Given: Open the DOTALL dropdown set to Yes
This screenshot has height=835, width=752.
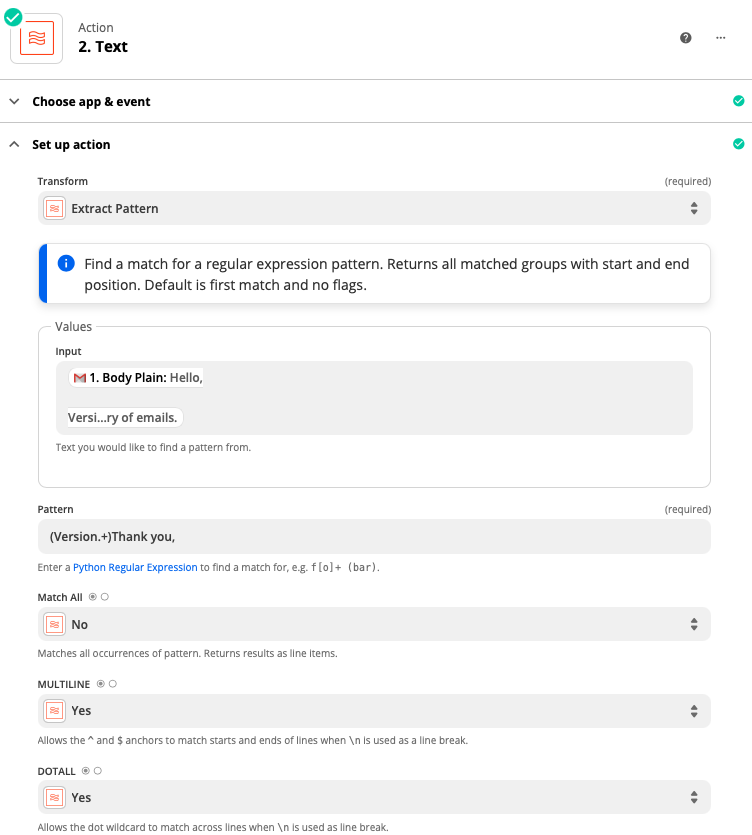Looking at the screenshot, I should (x=374, y=797).
